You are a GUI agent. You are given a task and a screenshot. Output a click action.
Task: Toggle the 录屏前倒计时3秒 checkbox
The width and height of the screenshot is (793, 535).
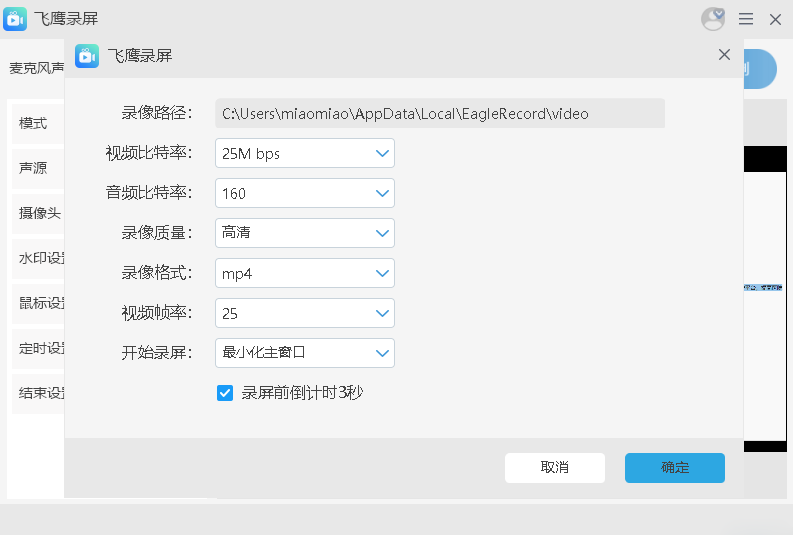pos(225,393)
